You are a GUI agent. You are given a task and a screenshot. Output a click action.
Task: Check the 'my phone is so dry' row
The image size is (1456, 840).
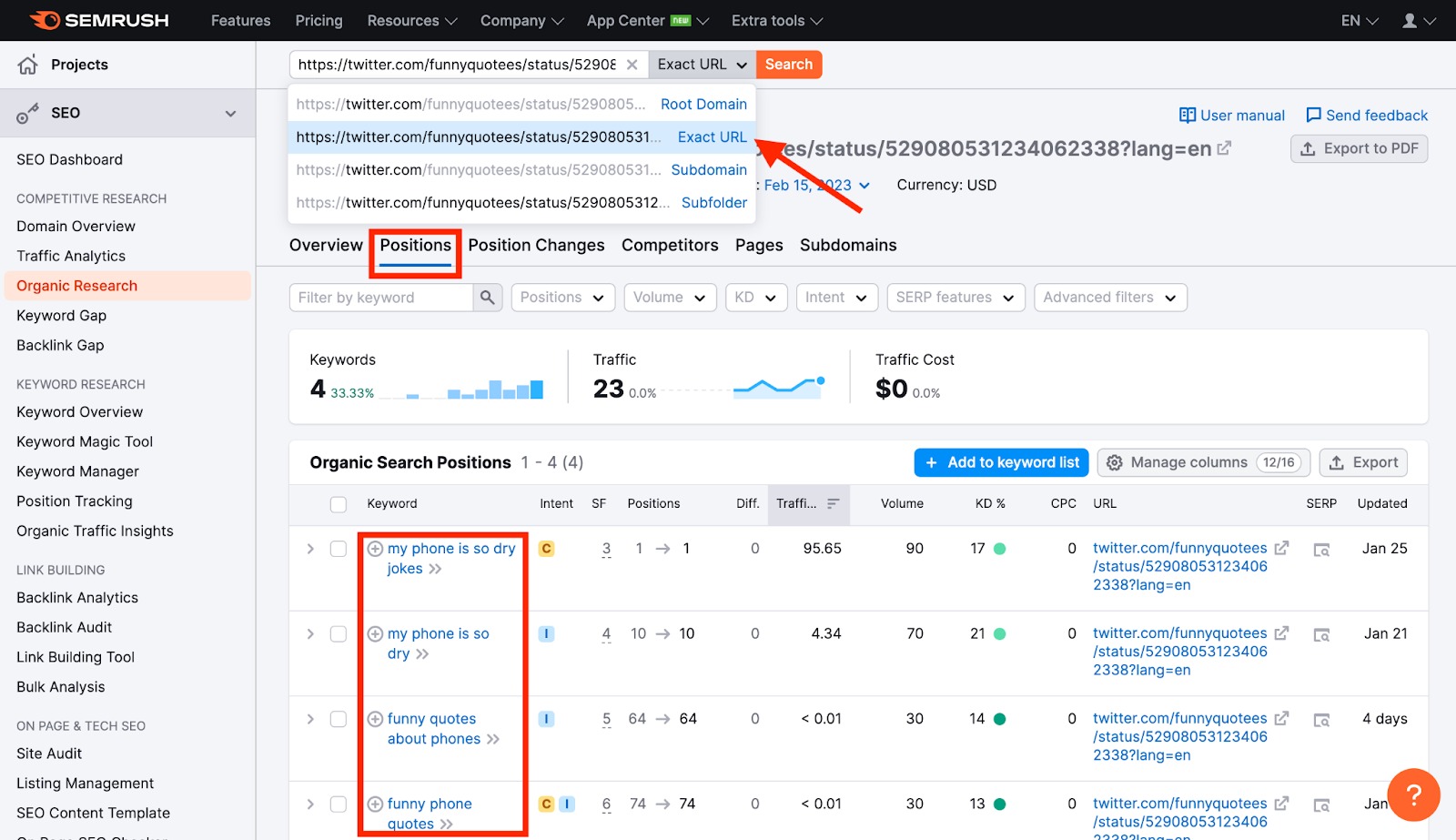click(x=339, y=634)
